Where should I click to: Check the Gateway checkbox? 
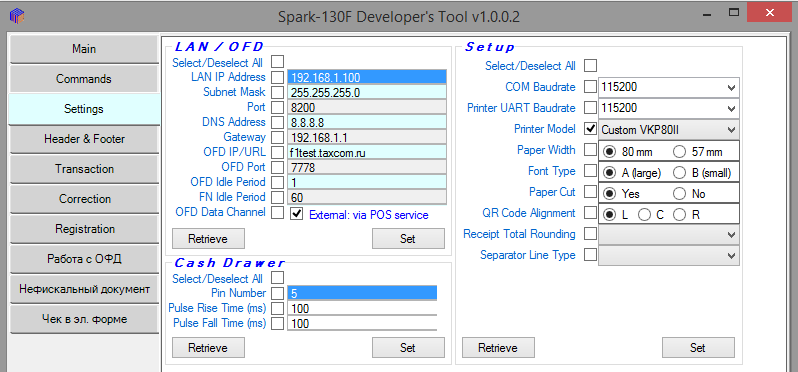pos(277,137)
